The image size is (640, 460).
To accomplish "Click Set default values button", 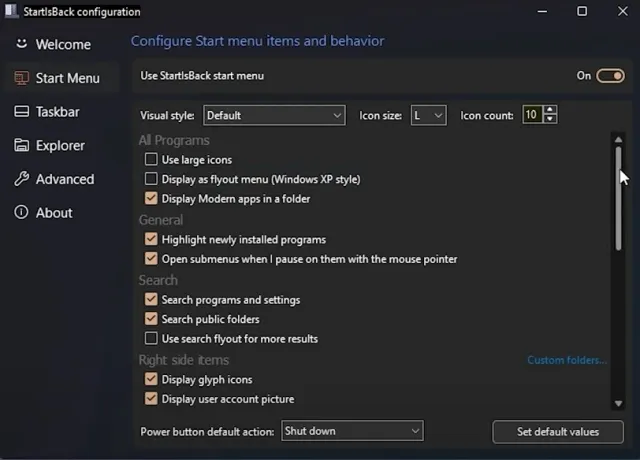I will click(558, 432).
